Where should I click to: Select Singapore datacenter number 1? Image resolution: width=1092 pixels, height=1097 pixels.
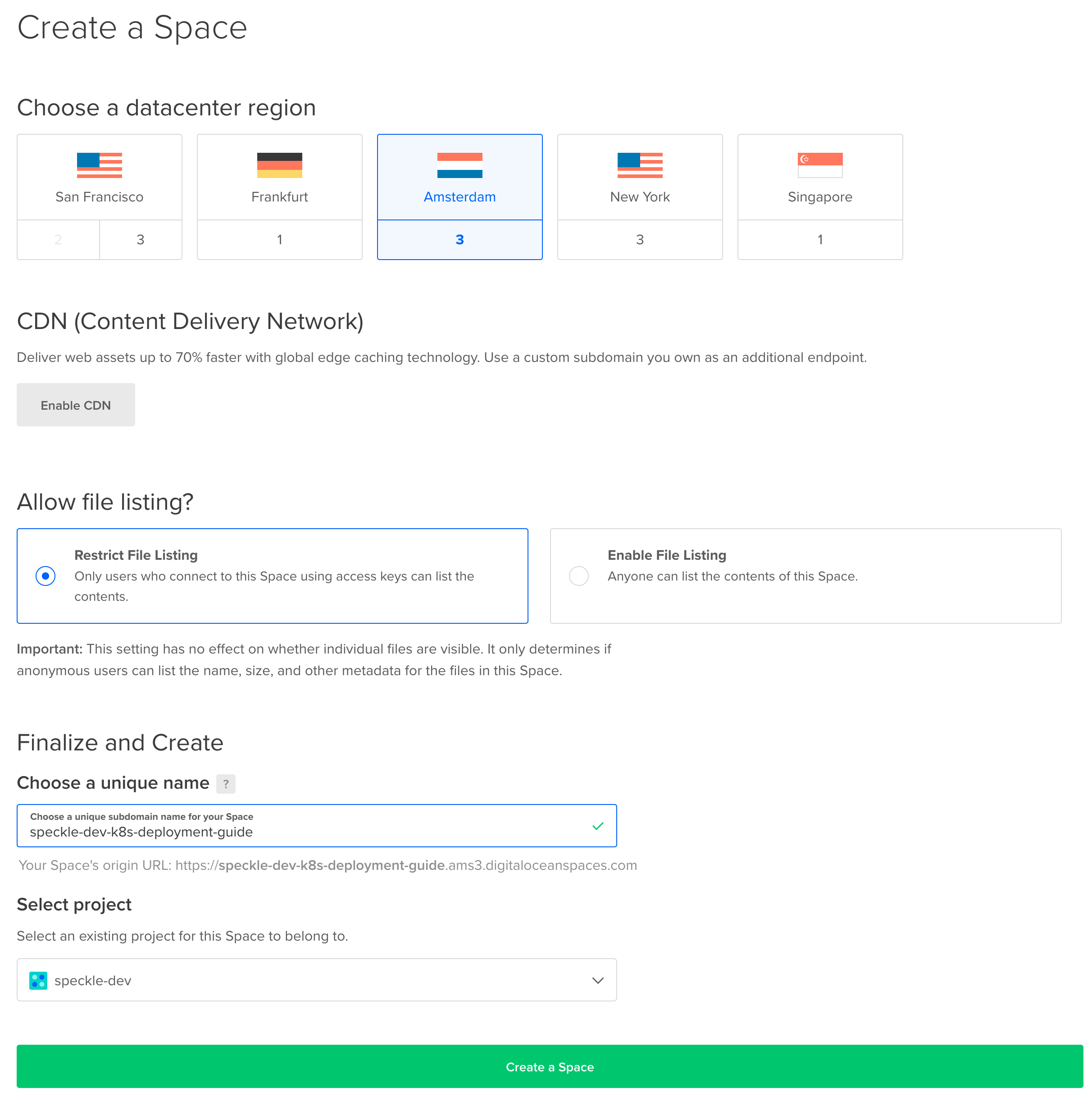819,240
